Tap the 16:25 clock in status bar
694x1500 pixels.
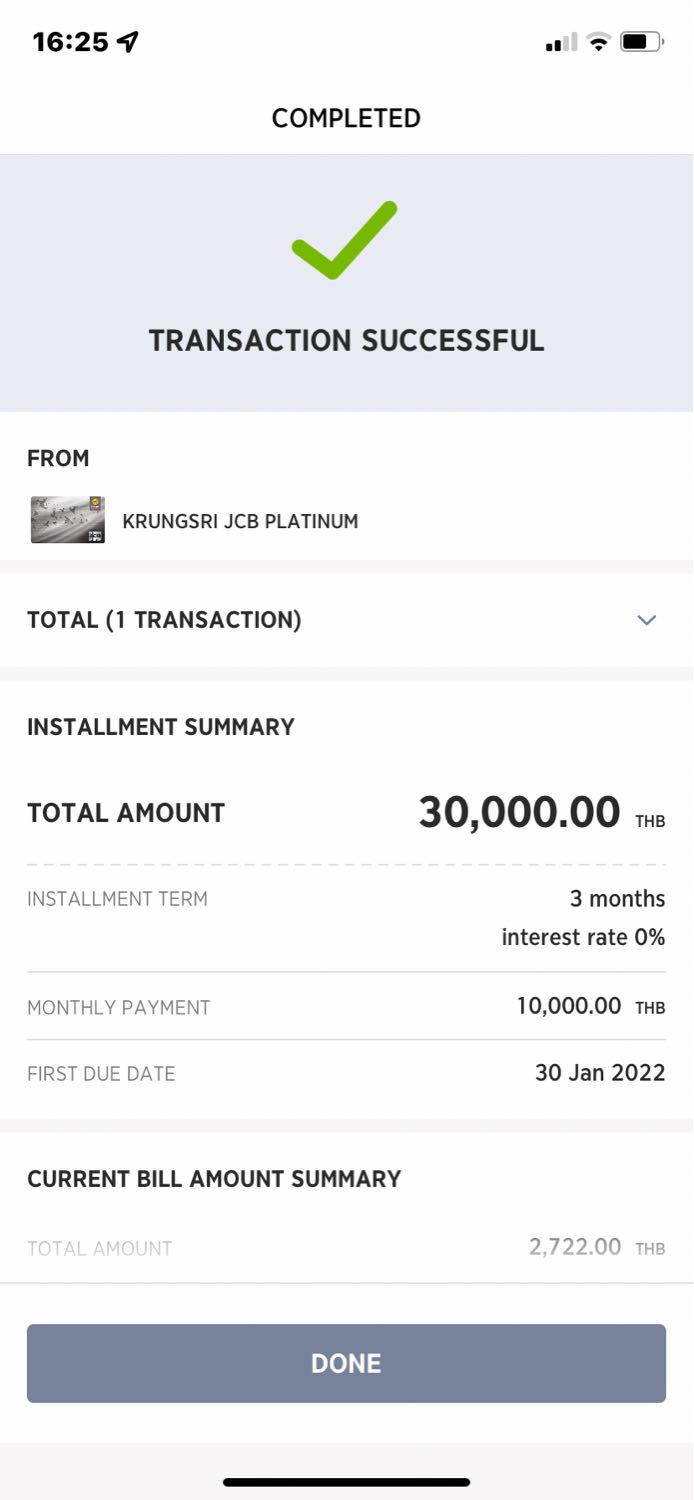pyautogui.click(x=69, y=42)
